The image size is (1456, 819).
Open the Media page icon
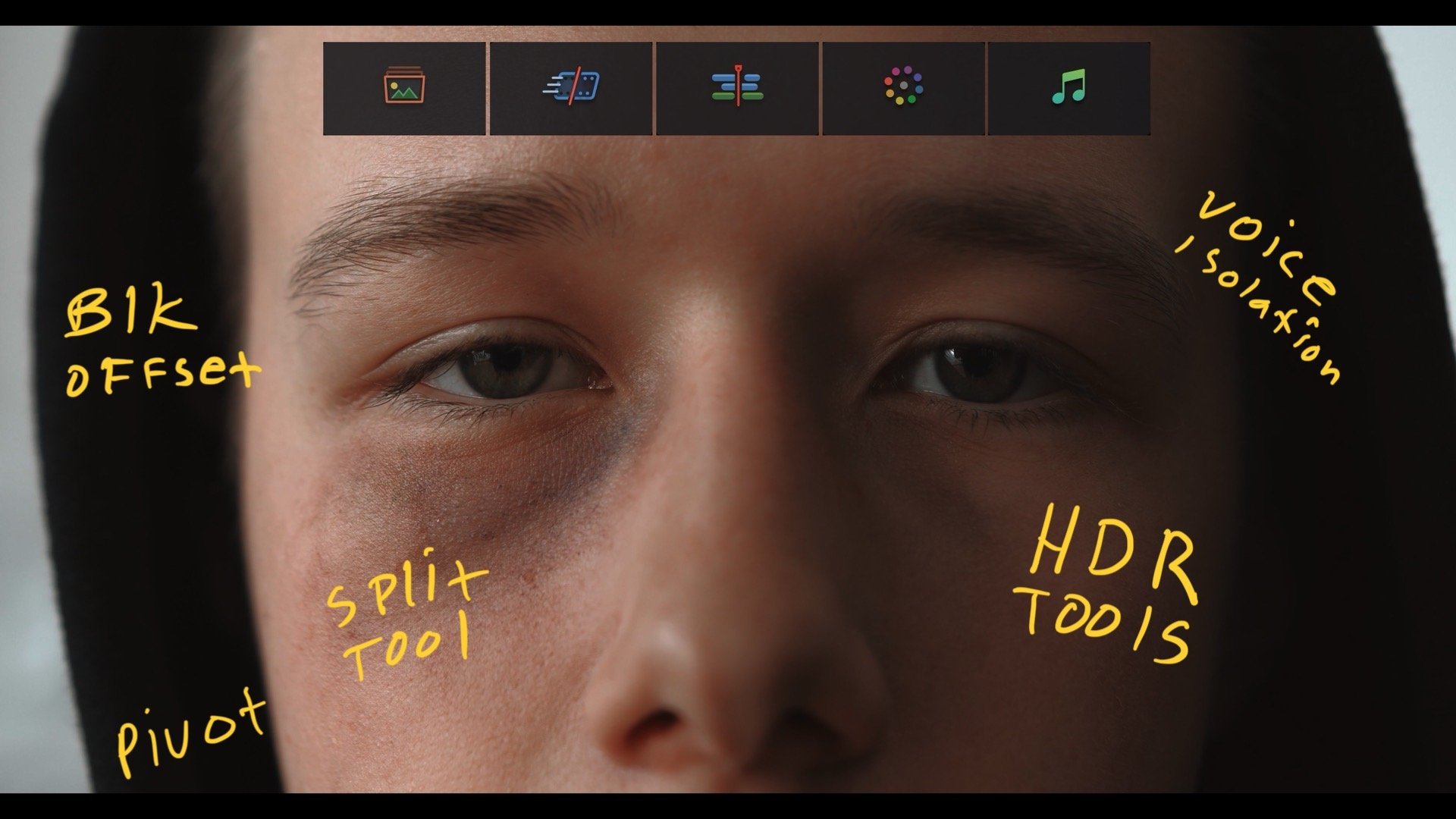pos(403,88)
